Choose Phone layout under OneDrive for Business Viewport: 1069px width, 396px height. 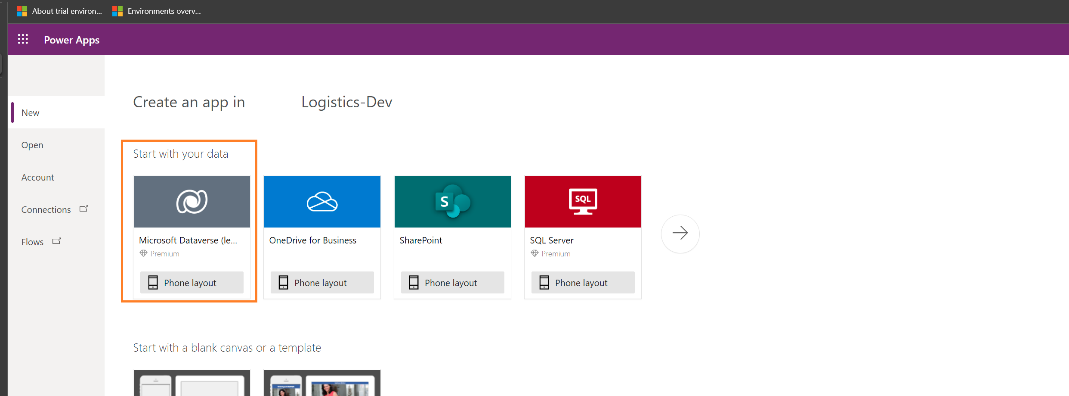pyautogui.click(x=322, y=283)
